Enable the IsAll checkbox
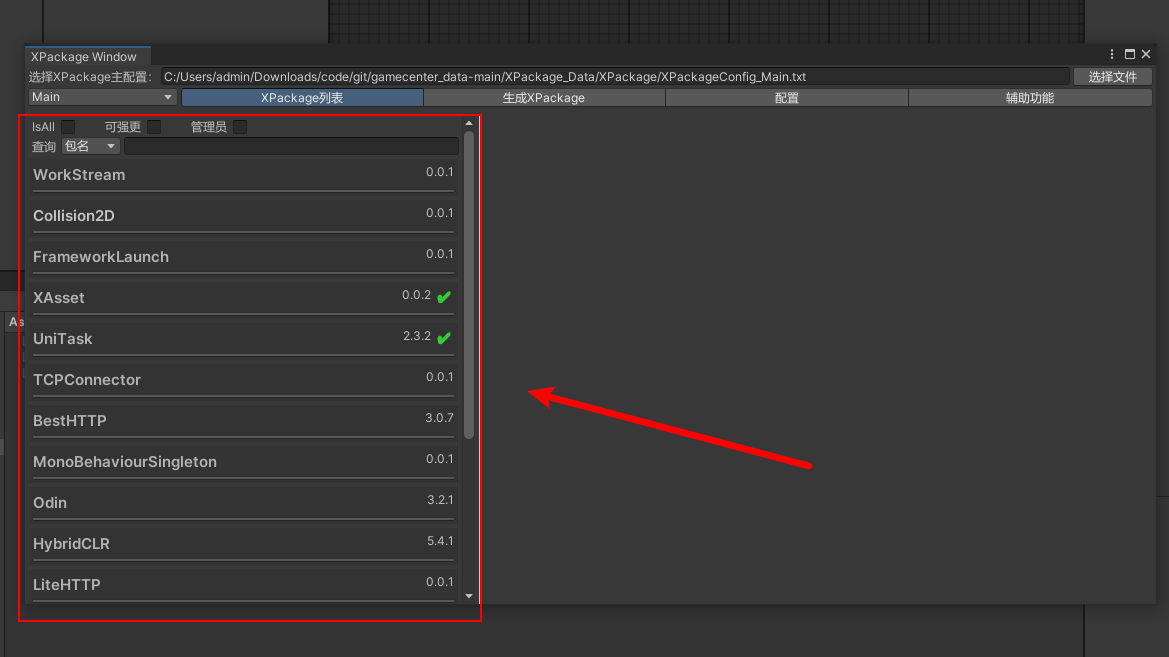 point(68,127)
